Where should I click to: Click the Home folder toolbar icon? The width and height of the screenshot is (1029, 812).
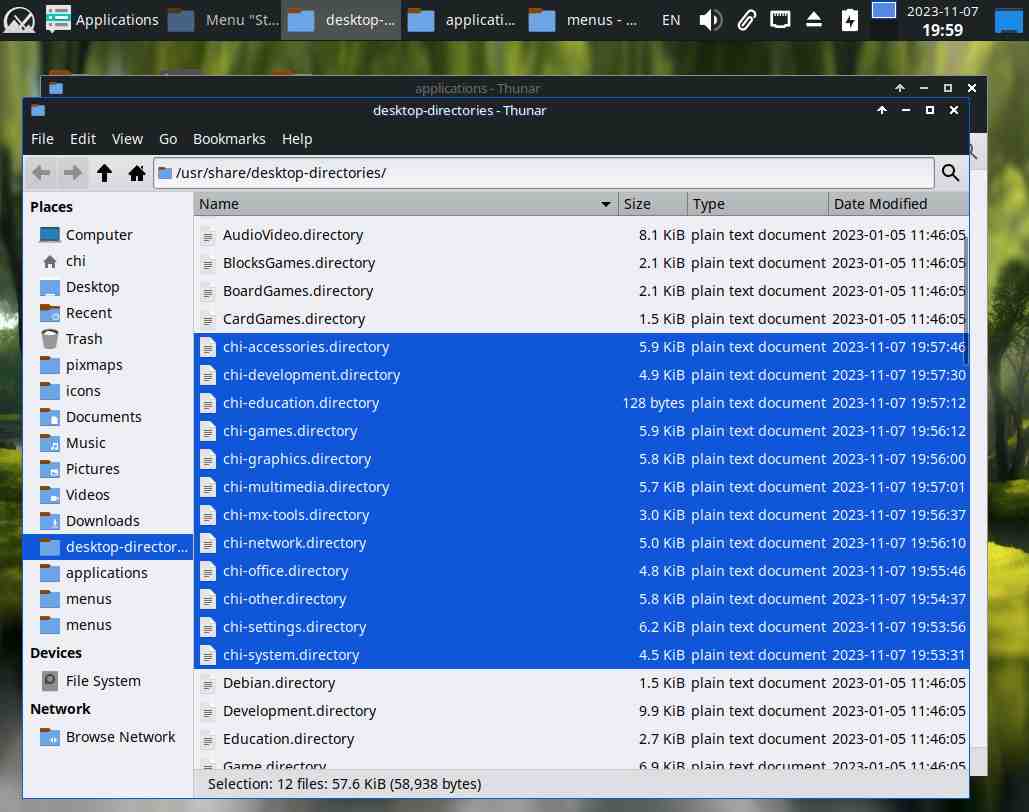tap(137, 173)
